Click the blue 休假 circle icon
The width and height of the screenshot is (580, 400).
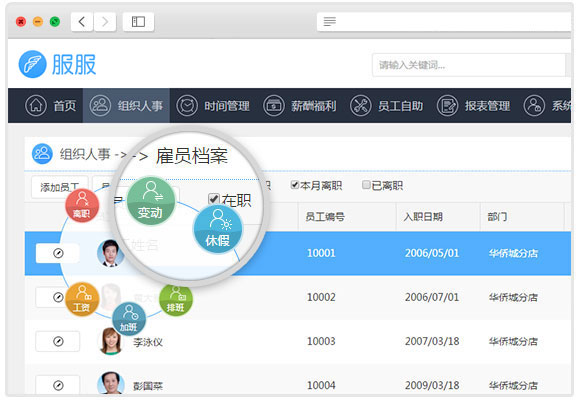[x=218, y=229]
